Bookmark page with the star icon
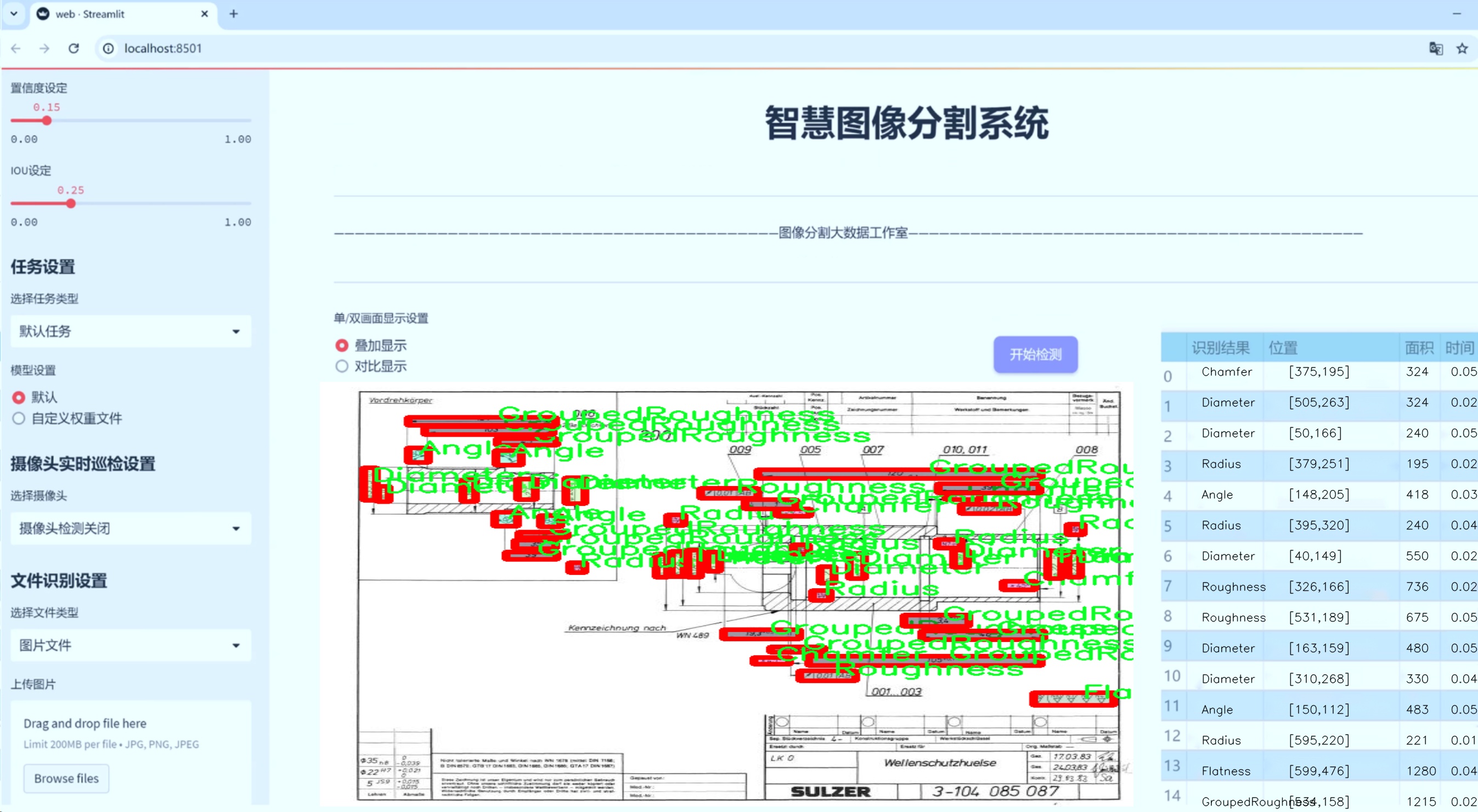The image size is (1478, 812). [1462, 48]
